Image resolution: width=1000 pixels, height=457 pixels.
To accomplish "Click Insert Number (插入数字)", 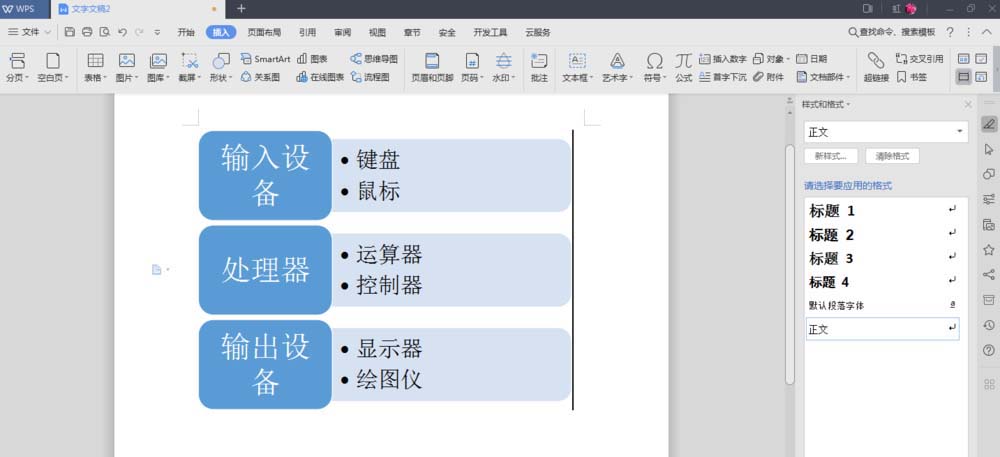I will click(723, 59).
